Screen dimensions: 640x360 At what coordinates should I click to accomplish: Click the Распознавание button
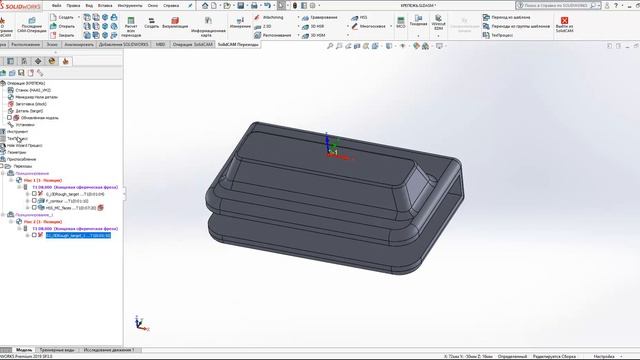click(273, 35)
